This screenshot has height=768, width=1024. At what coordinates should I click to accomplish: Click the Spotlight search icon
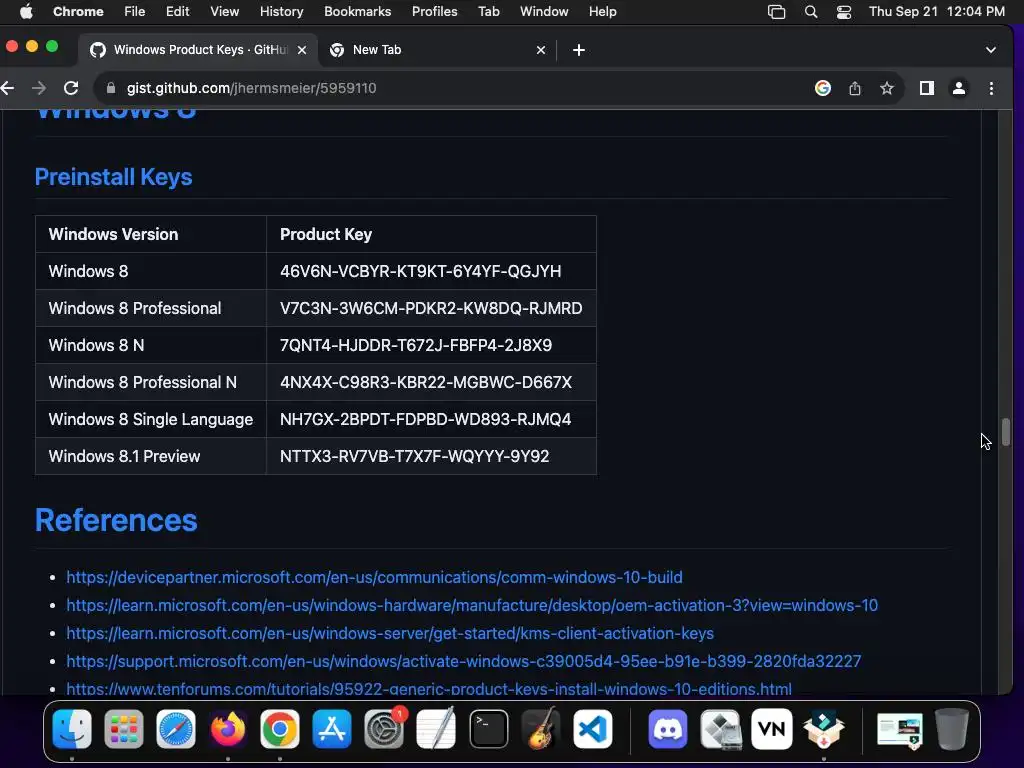tap(810, 12)
